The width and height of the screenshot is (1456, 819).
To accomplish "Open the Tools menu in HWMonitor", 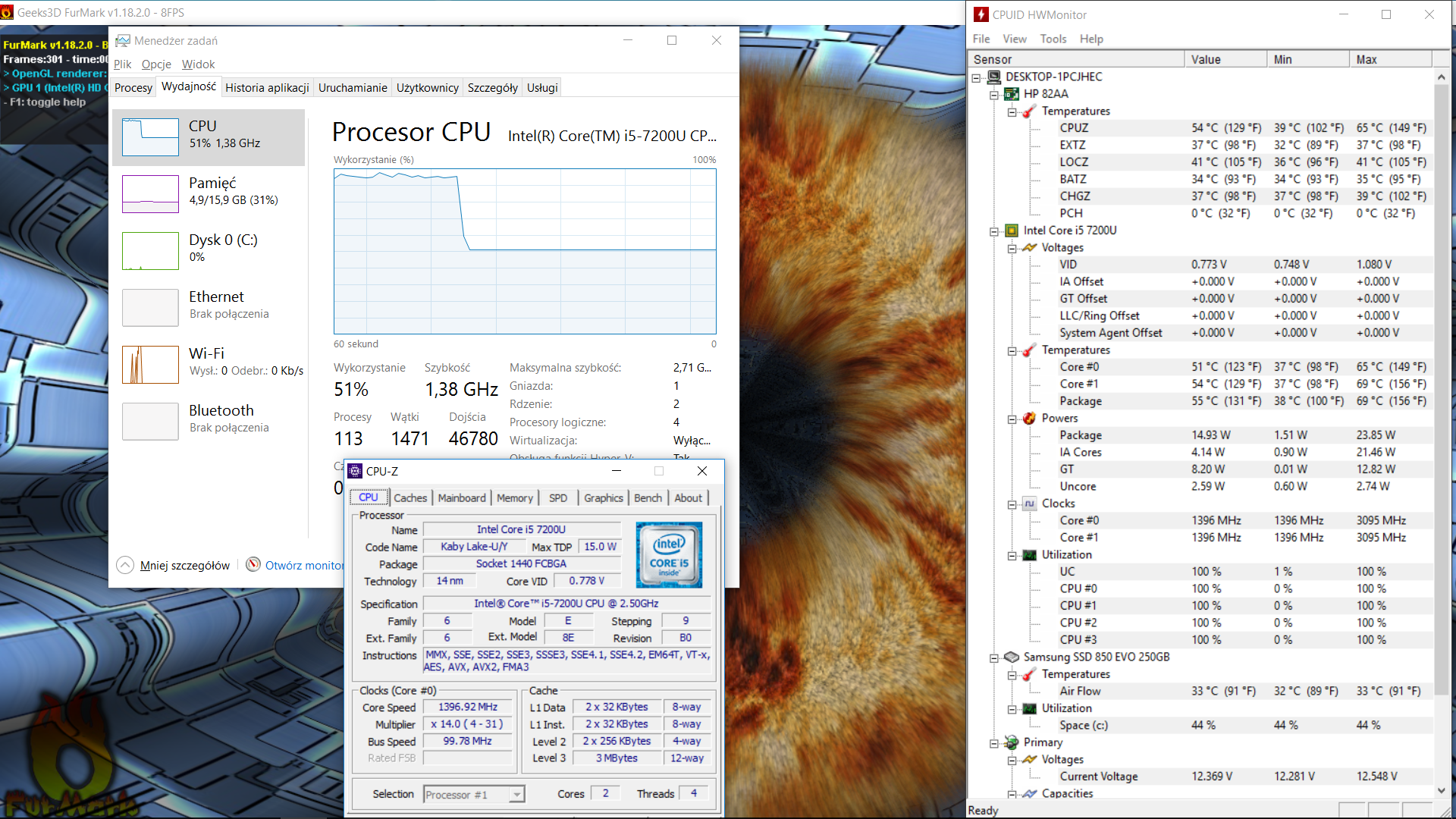I will (1053, 39).
